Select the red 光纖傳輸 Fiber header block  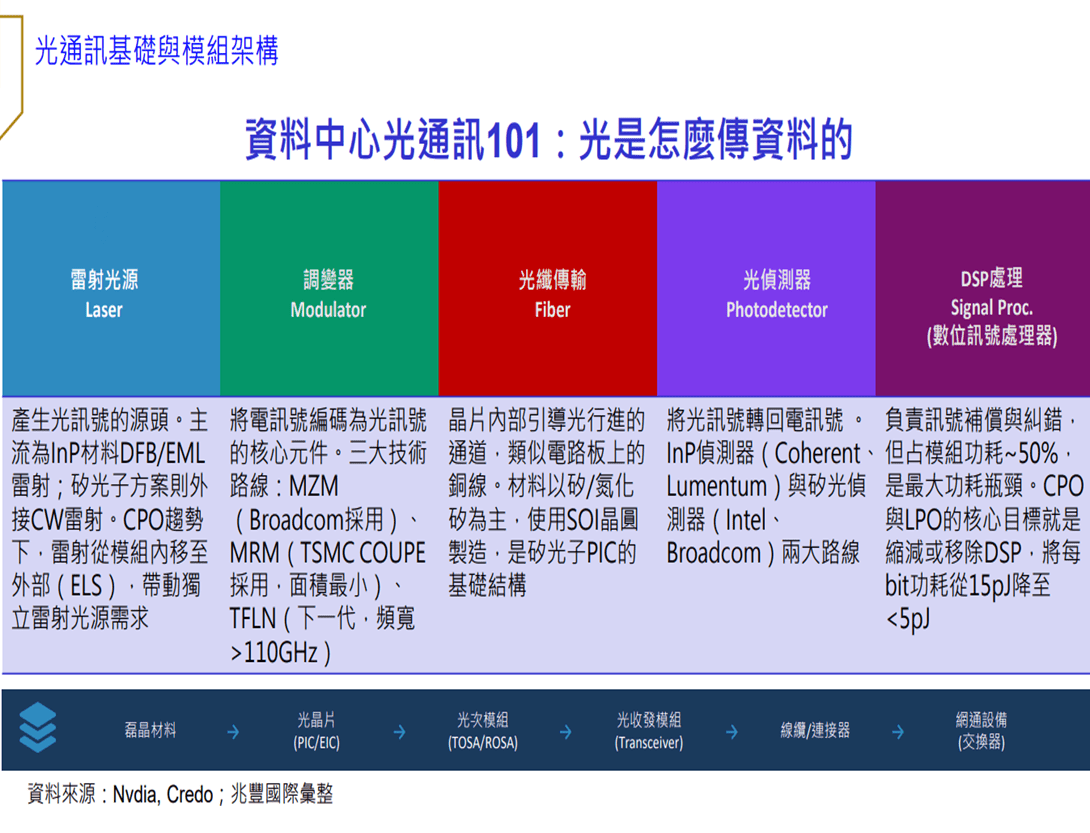pos(548,289)
